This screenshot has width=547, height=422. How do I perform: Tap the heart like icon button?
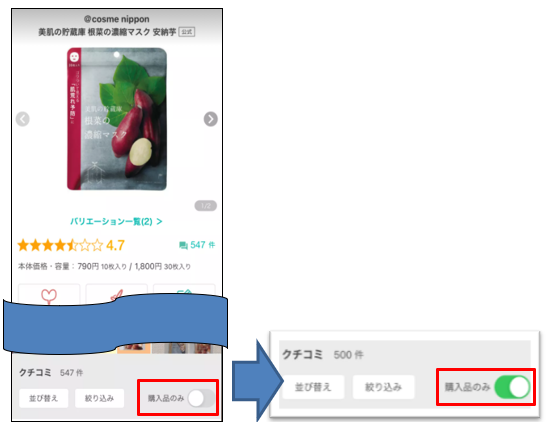[49, 295]
